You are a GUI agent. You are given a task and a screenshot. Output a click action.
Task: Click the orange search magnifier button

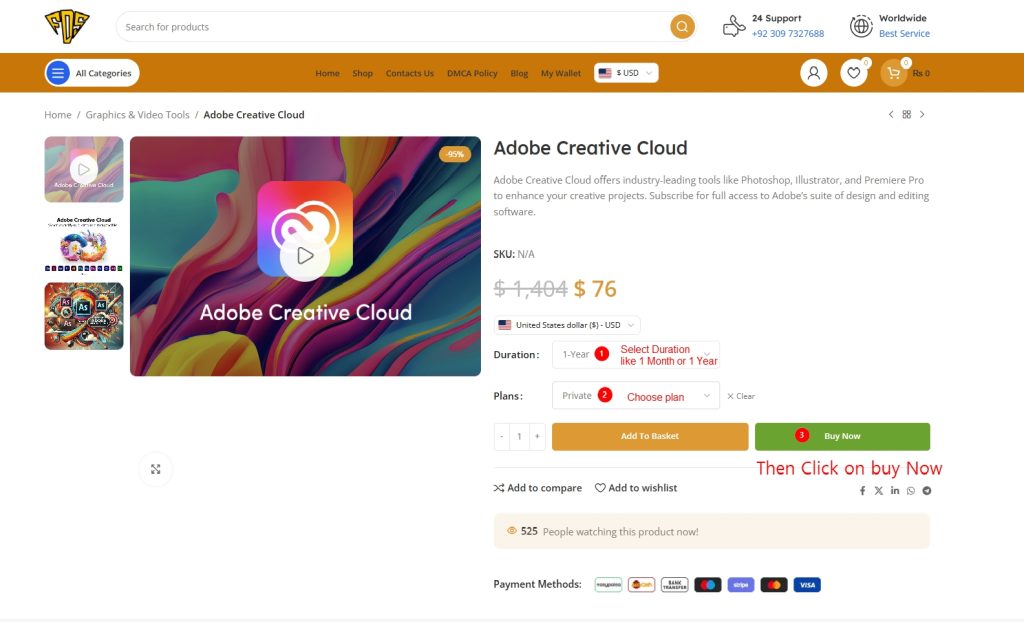[682, 27]
